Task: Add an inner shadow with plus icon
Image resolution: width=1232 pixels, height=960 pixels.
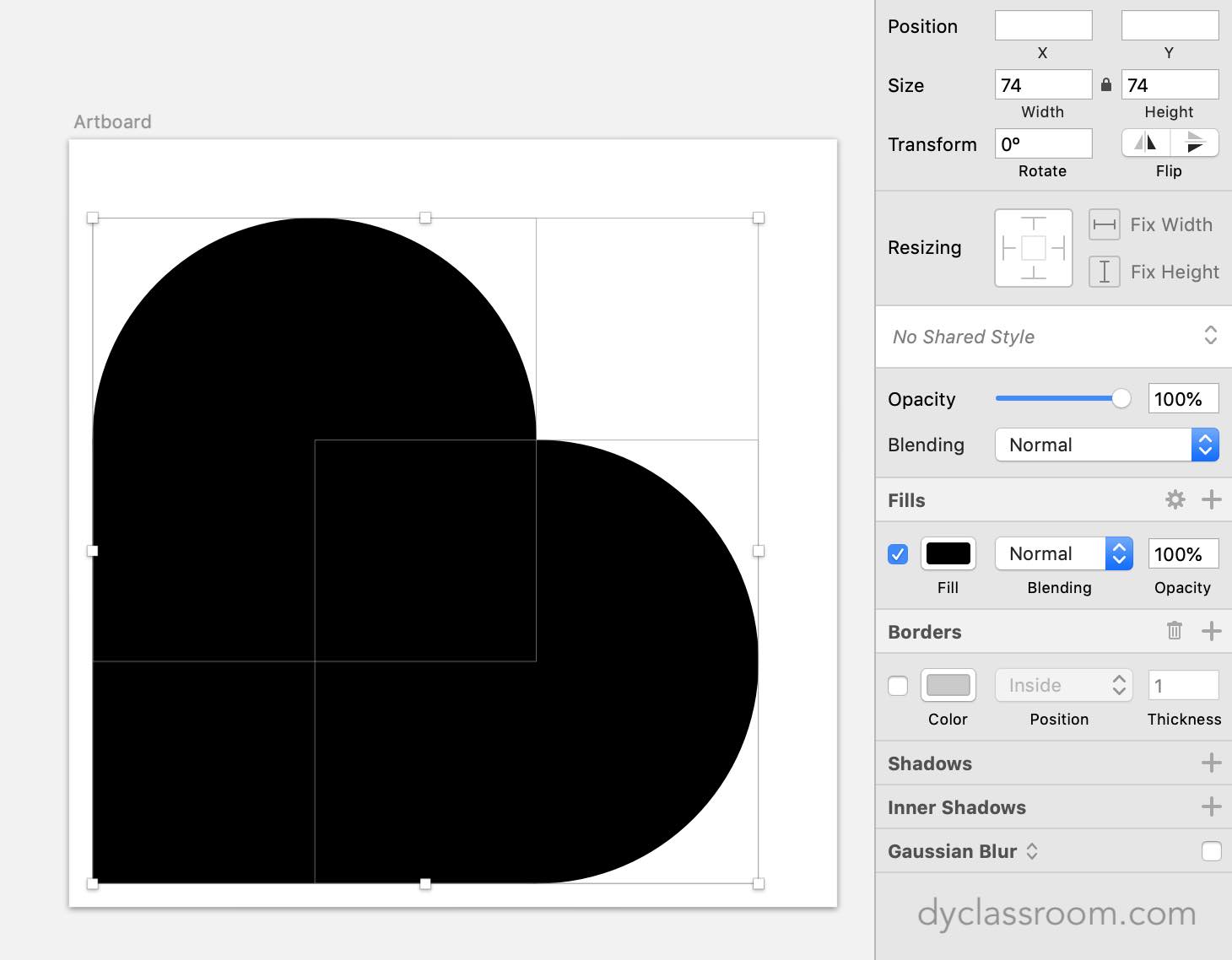Action: pos(1211,806)
